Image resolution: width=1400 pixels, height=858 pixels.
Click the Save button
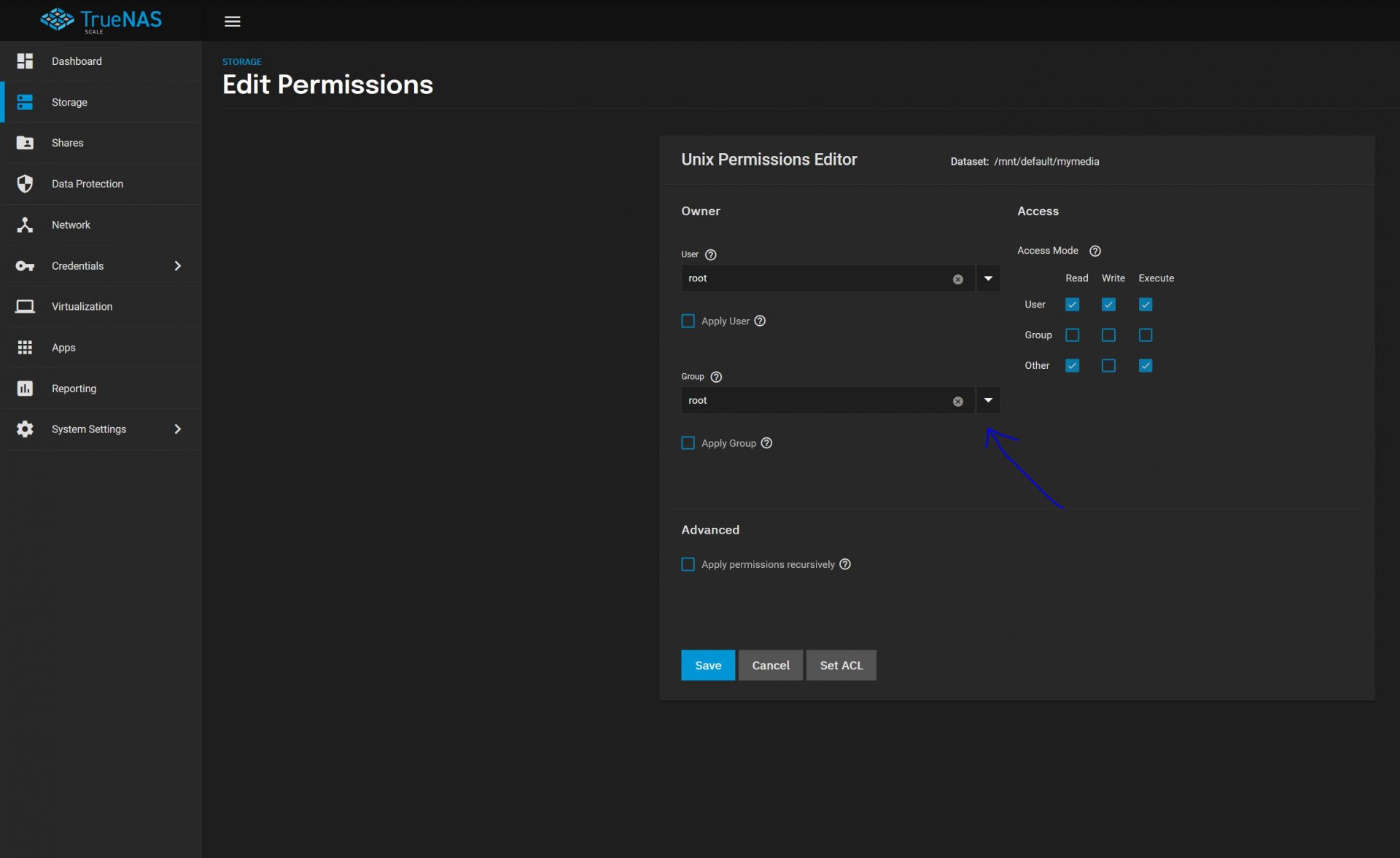(x=707, y=666)
